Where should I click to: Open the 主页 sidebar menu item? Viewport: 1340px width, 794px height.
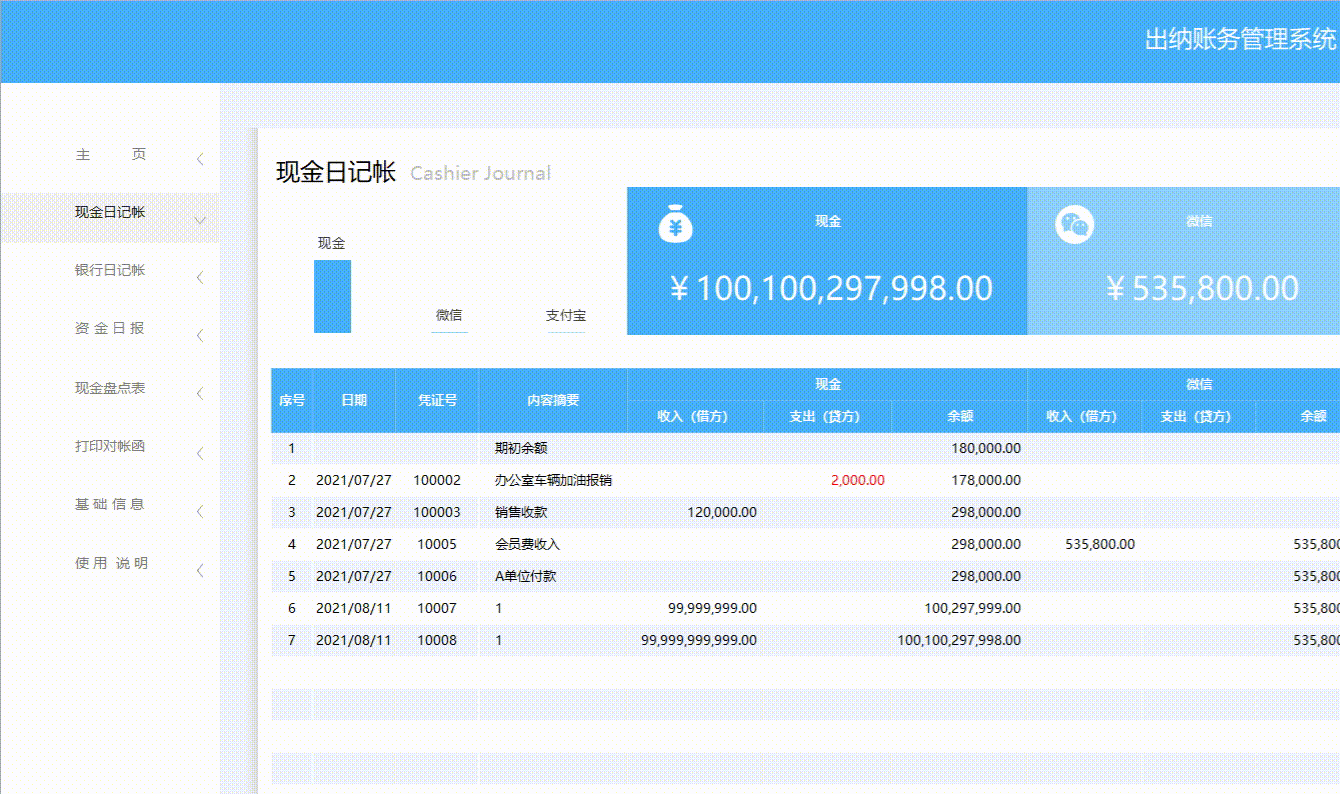[x=110, y=155]
